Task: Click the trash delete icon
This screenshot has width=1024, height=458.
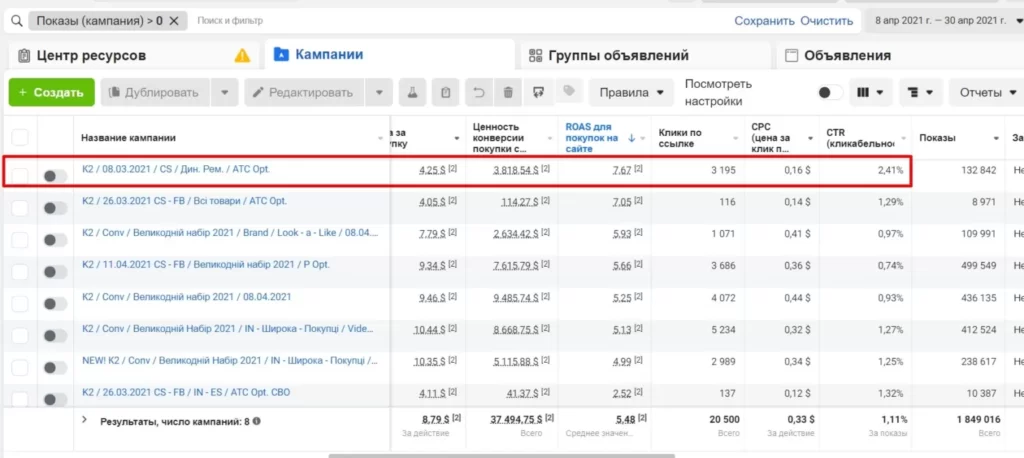Action: [507, 92]
